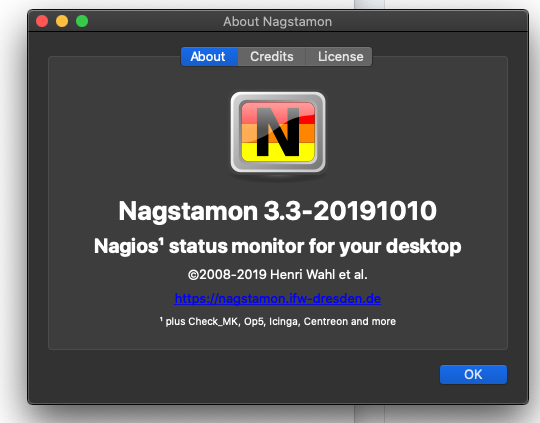Click the background window strip above the dialog
540x423 pixels.
coord(369,4)
